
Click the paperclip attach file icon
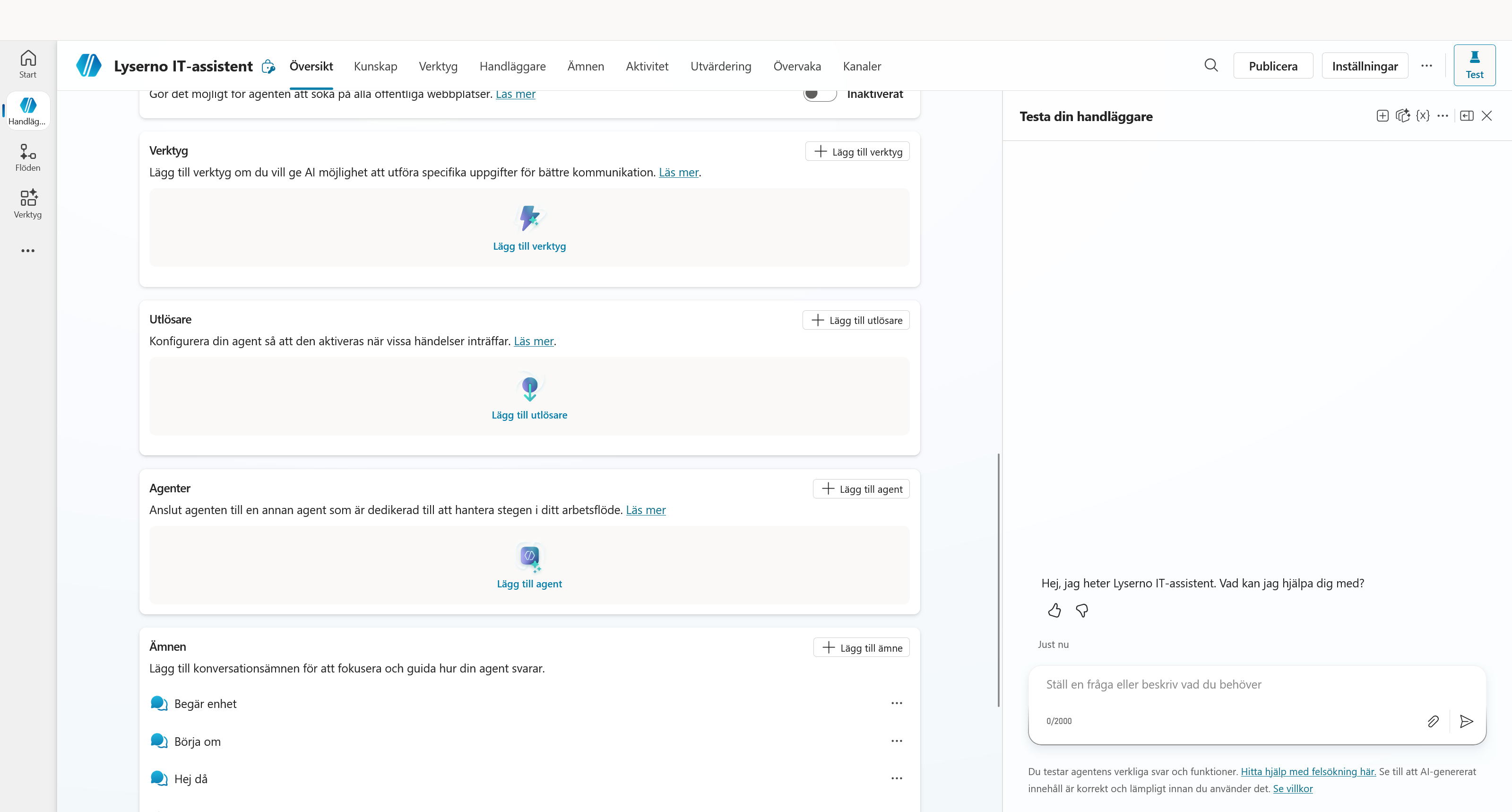1433,721
